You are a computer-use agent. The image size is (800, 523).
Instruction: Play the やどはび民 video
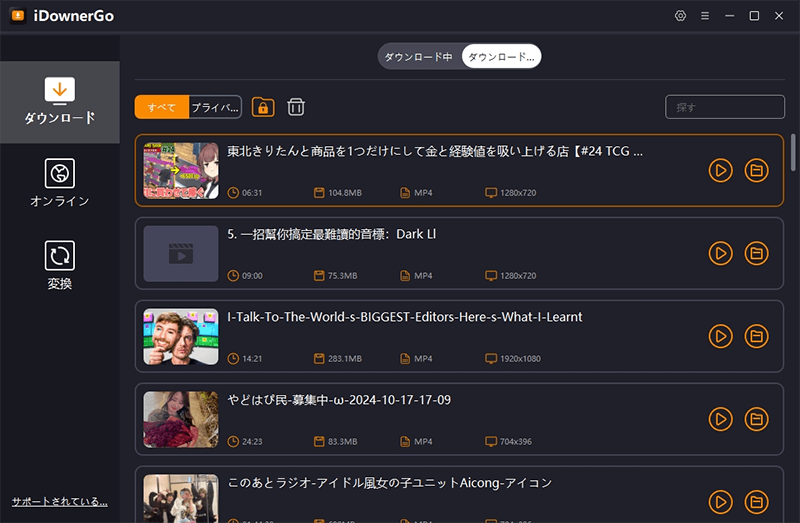tap(720, 419)
